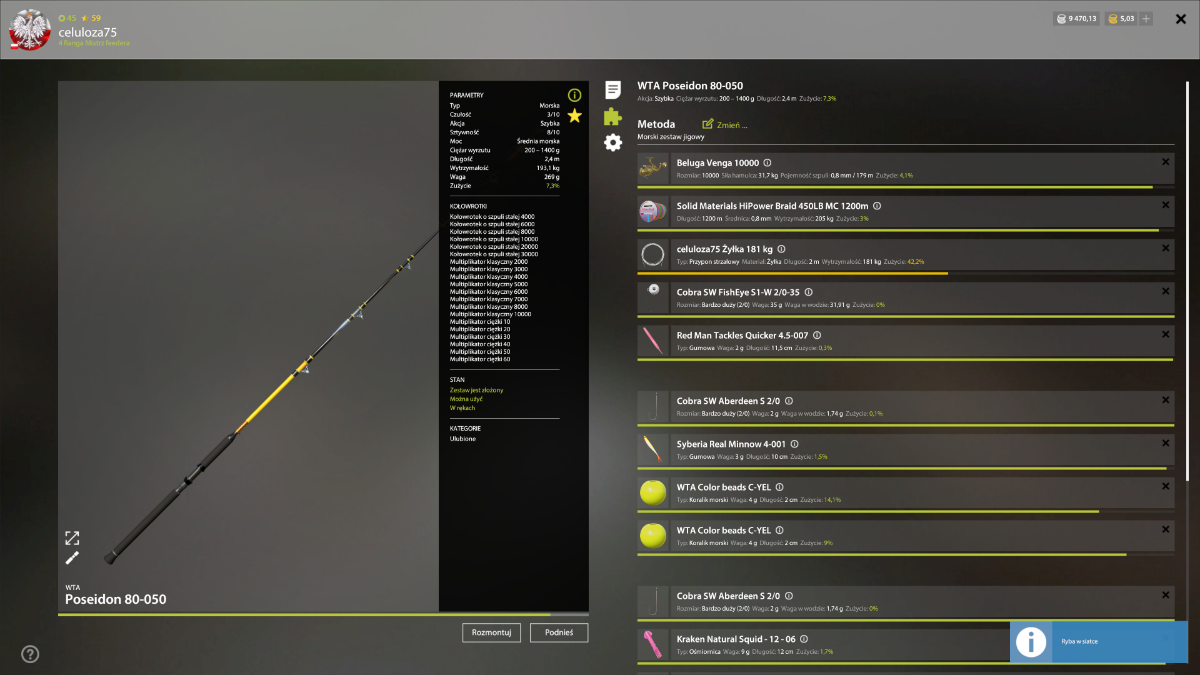Add premium currency with plus icon
This screenshot has width=1200, height=675.
(1146, 18)
